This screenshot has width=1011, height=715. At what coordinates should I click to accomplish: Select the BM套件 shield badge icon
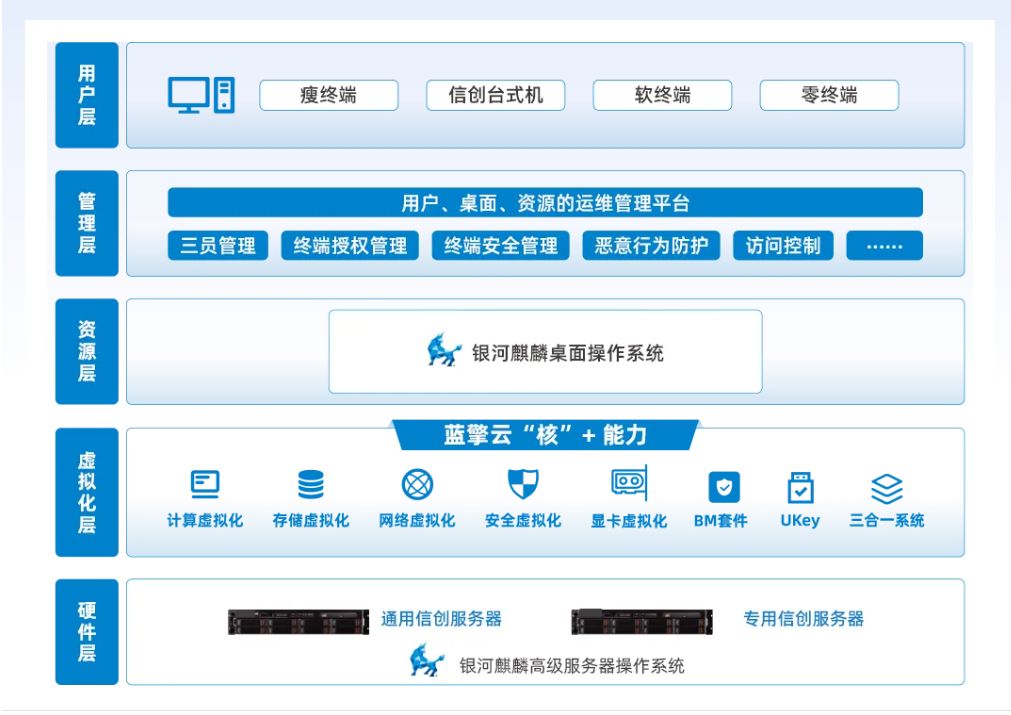click(723, 487)
